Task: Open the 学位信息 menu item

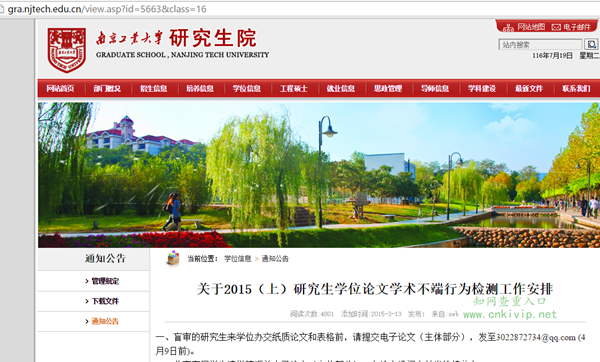Action: tap(247, 89)
